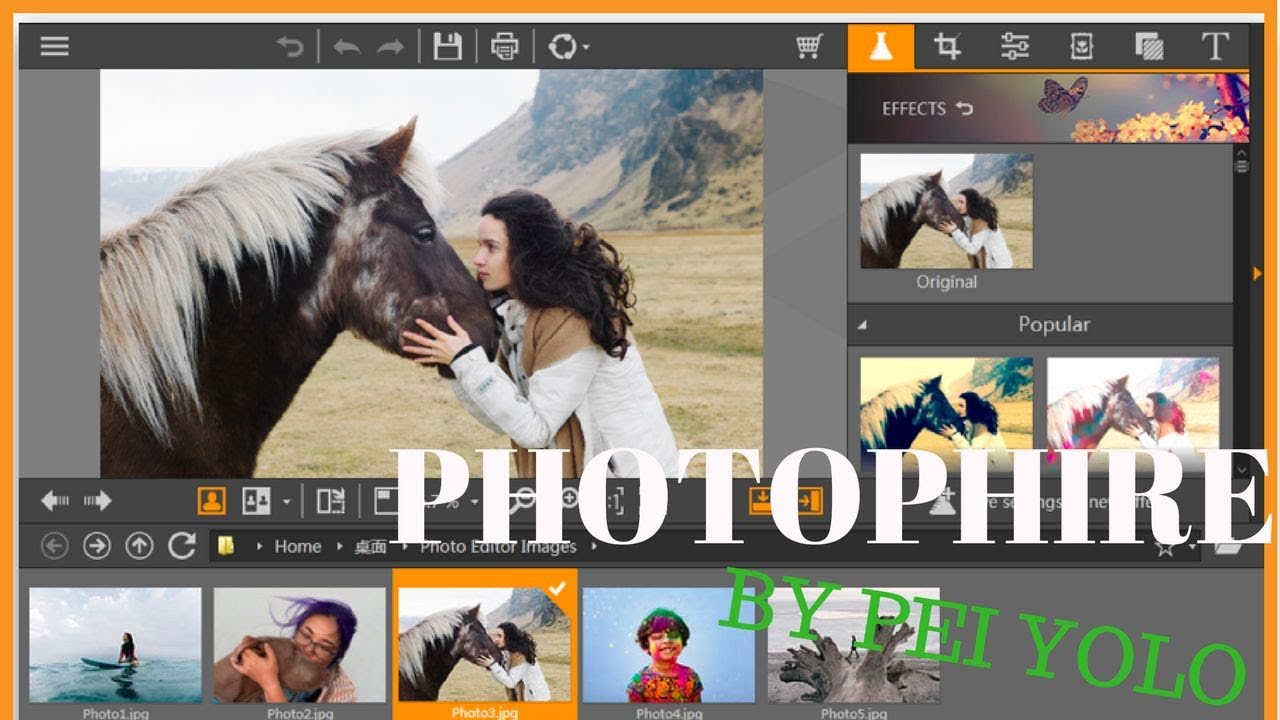Redo the last undone edit
Viewport: 1280px width, 720px height.
click(391, 46)
